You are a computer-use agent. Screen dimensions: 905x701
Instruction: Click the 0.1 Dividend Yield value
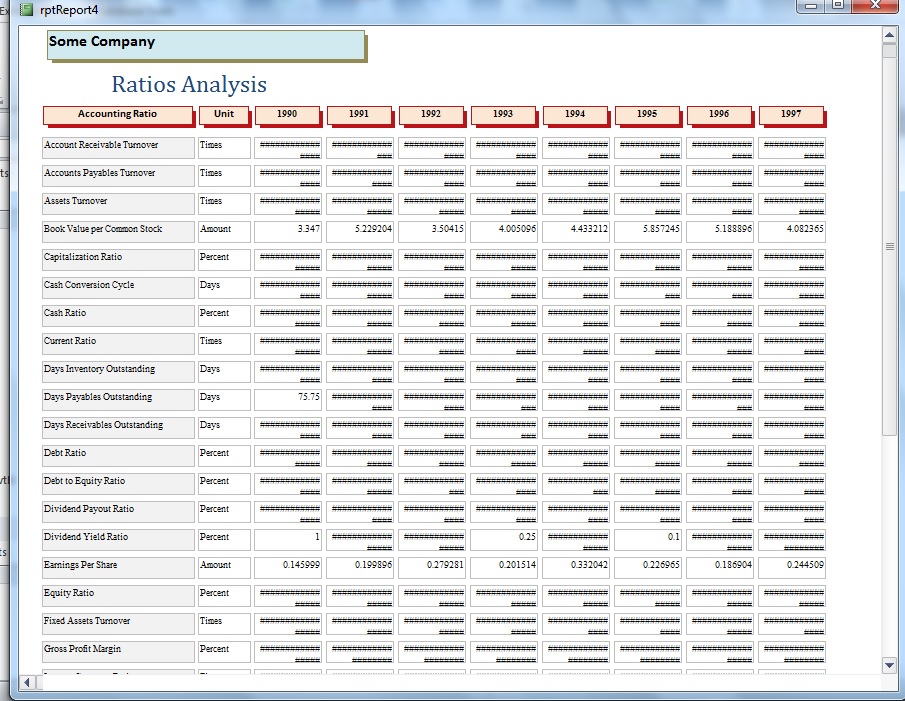pos(648,539)
